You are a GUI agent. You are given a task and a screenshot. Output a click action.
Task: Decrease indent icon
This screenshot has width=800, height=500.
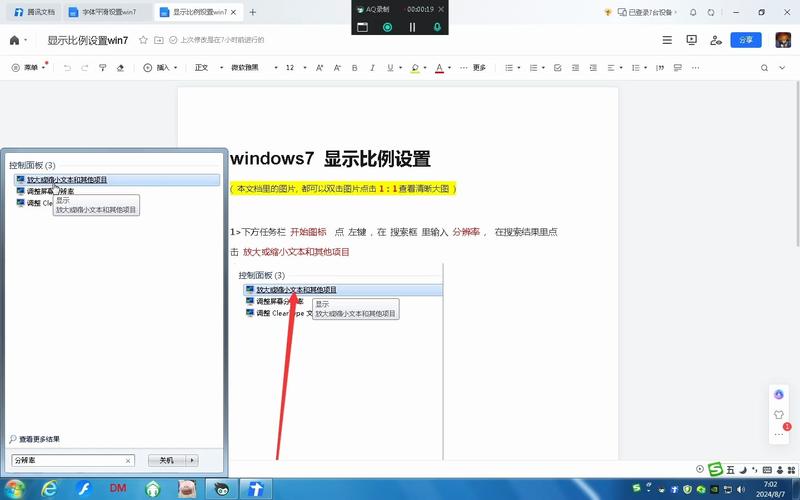(x=575, y=67)
